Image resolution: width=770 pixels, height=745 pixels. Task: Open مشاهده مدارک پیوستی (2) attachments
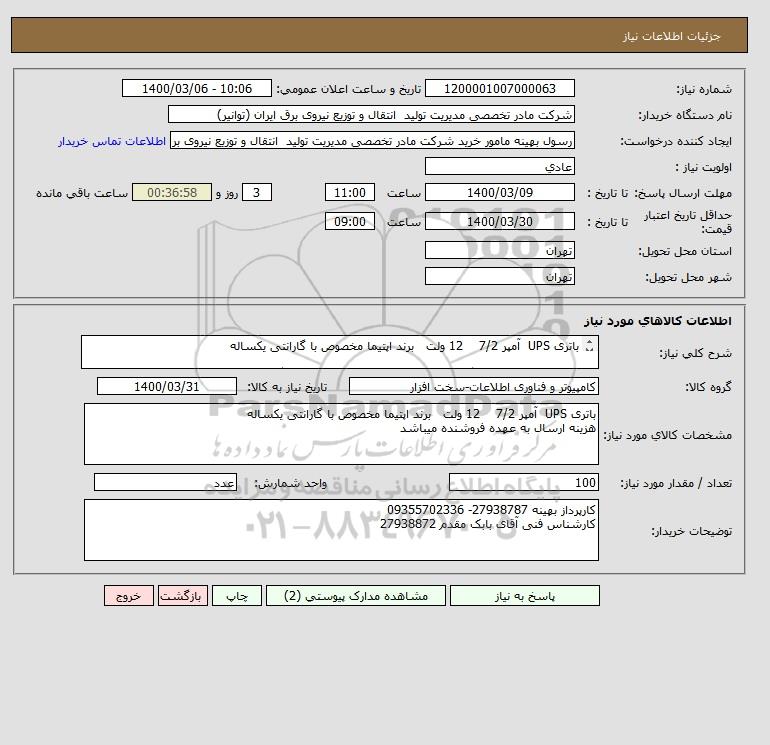(356, 596)
